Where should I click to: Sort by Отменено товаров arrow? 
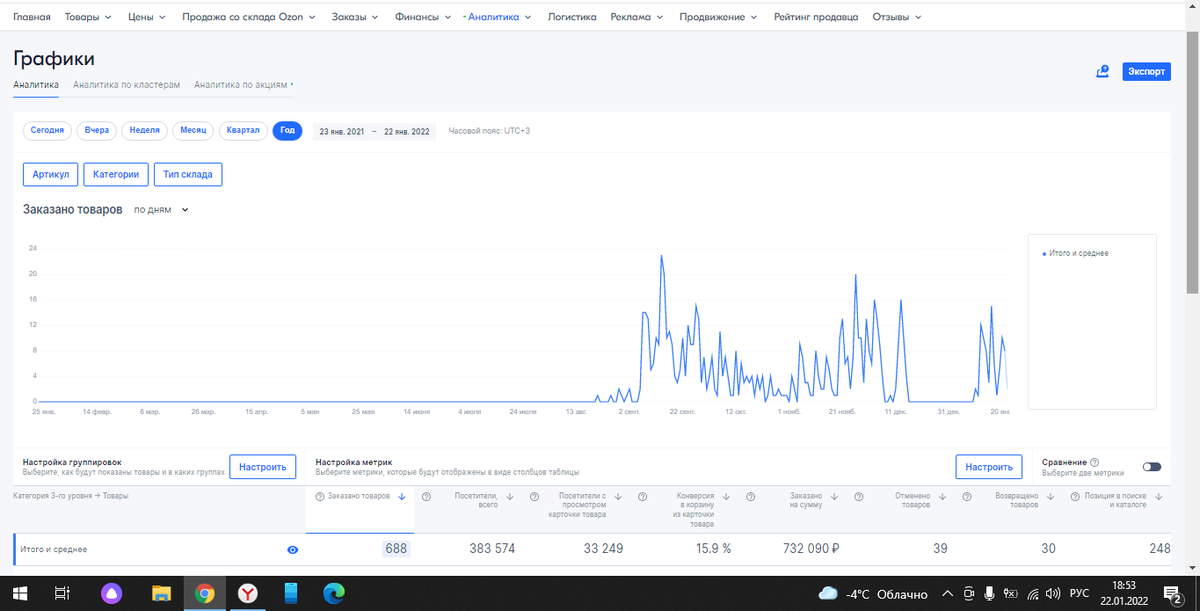coord(942,496)
